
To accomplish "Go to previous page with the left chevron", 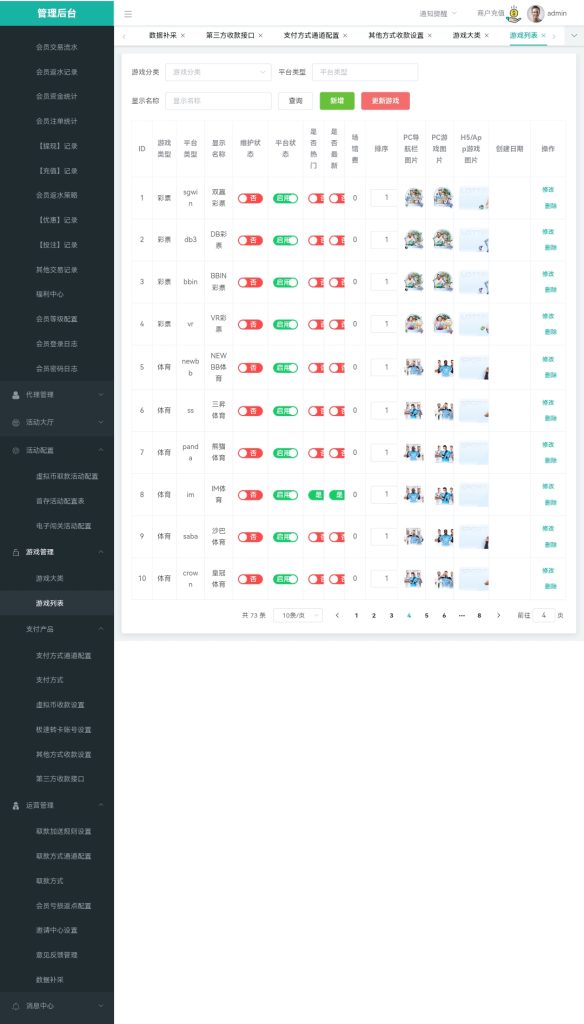I will (337, 616).
